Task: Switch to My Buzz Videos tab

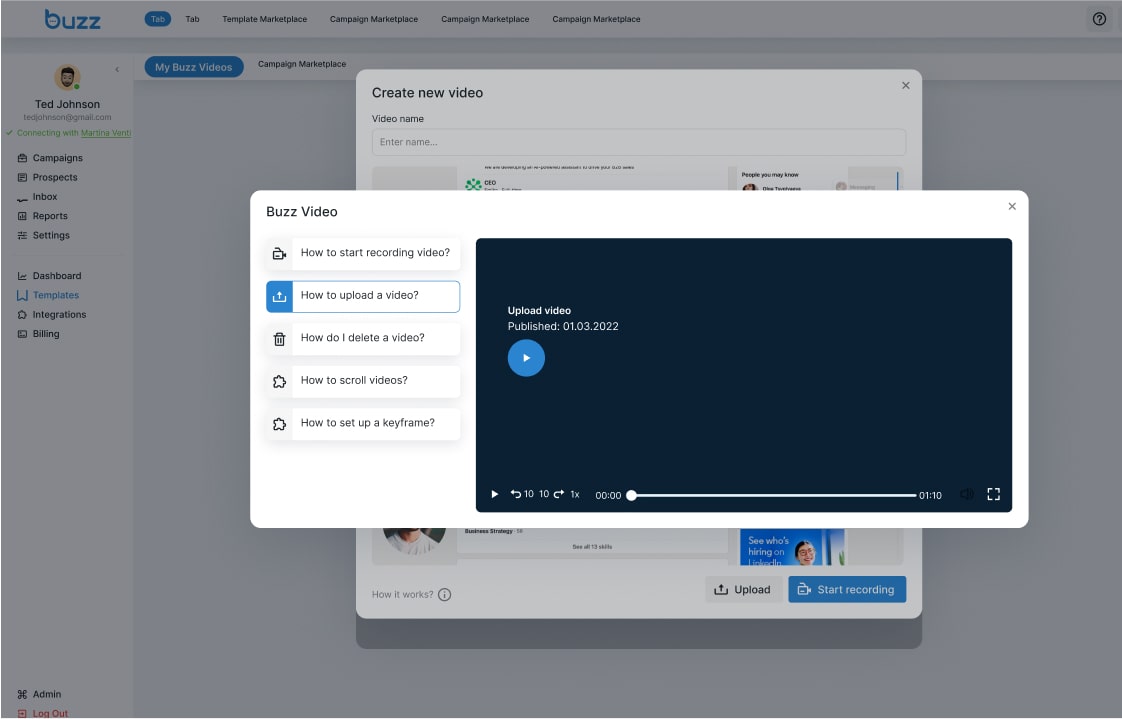Action: (193, 67)
